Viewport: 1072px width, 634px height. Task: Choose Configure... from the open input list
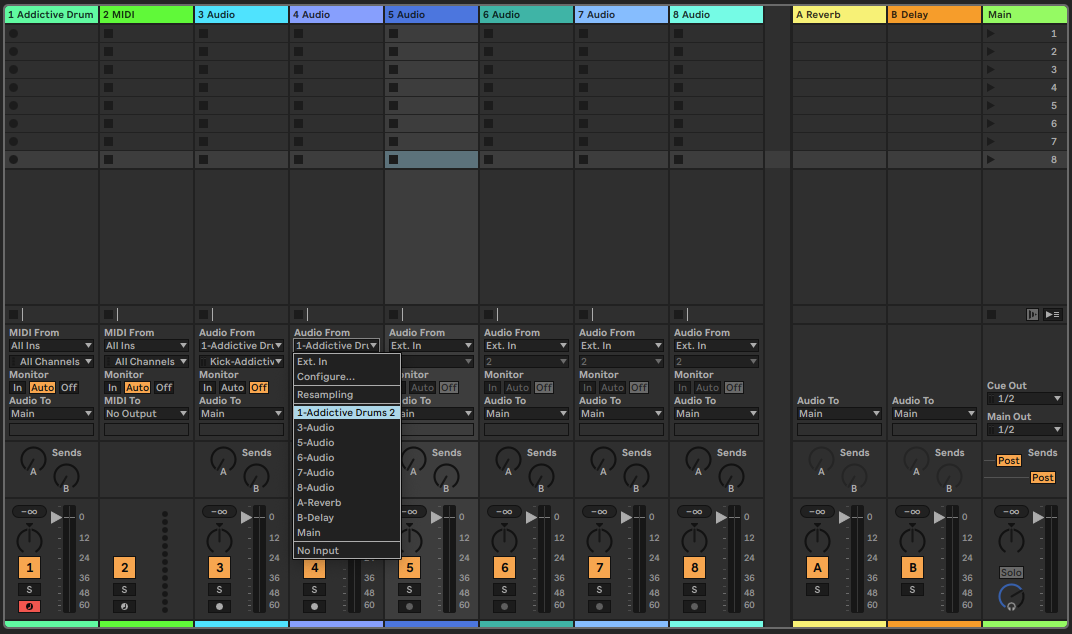pos(347,377)
